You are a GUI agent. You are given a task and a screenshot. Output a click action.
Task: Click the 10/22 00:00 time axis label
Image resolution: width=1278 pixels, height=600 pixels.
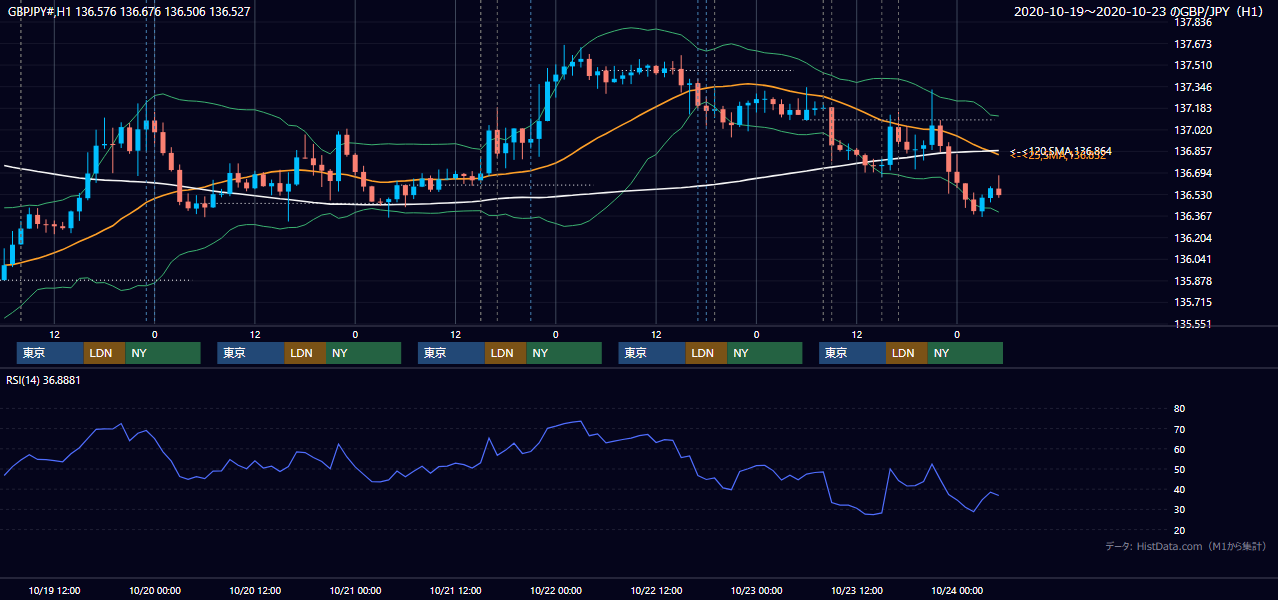[556, 590]
